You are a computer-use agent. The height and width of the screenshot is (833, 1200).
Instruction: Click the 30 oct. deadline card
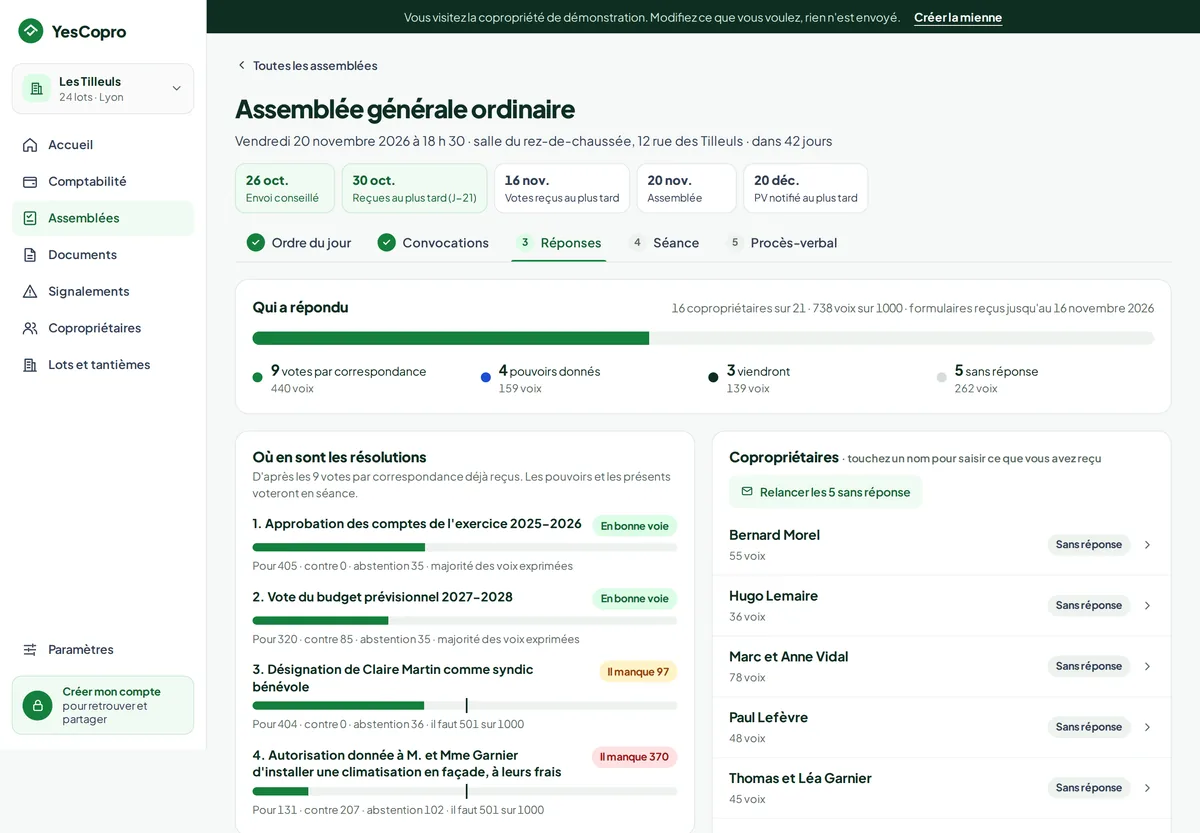(x=415, y=188)
